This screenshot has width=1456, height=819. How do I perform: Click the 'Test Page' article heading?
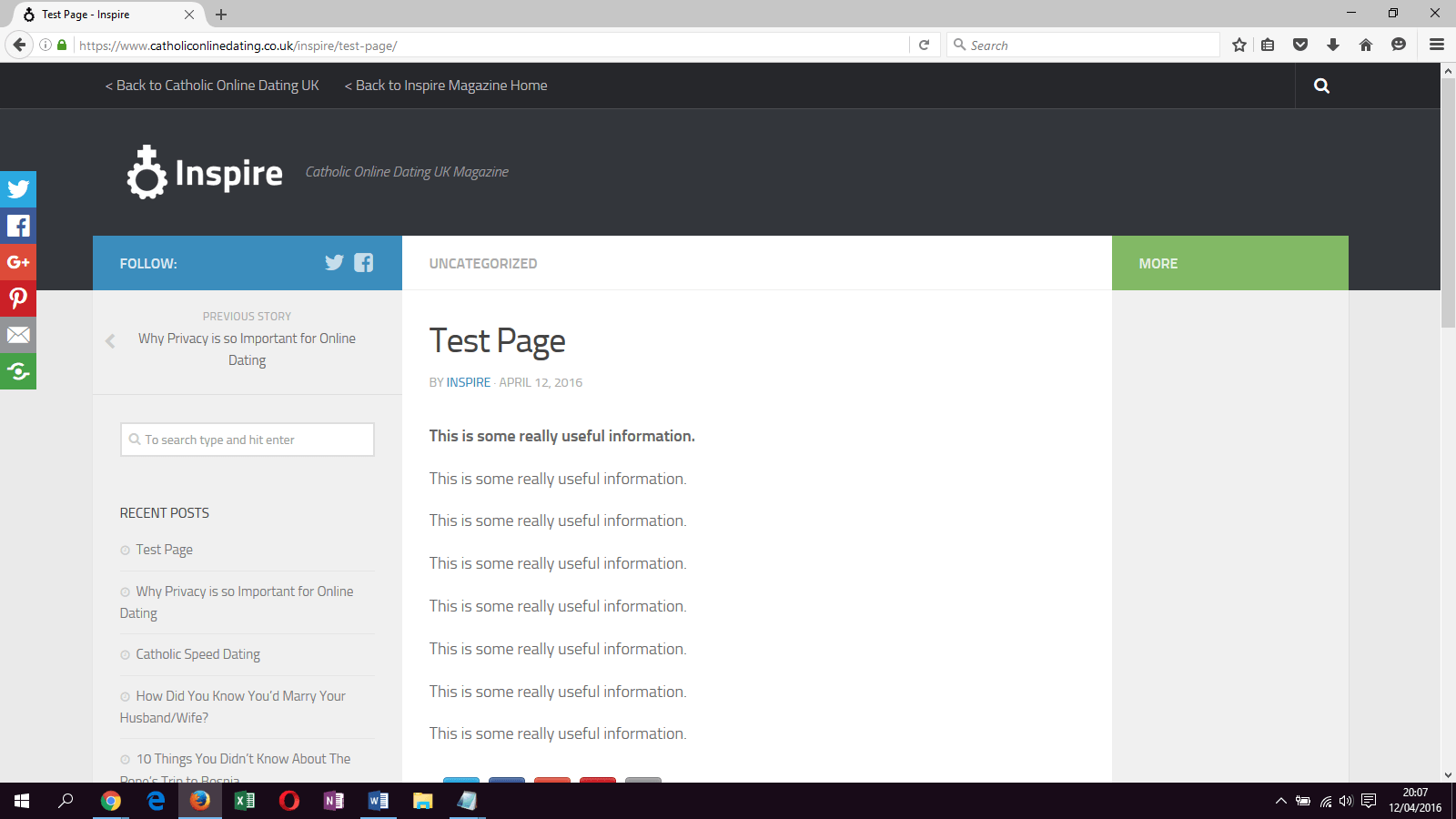(x=498, y=341)
